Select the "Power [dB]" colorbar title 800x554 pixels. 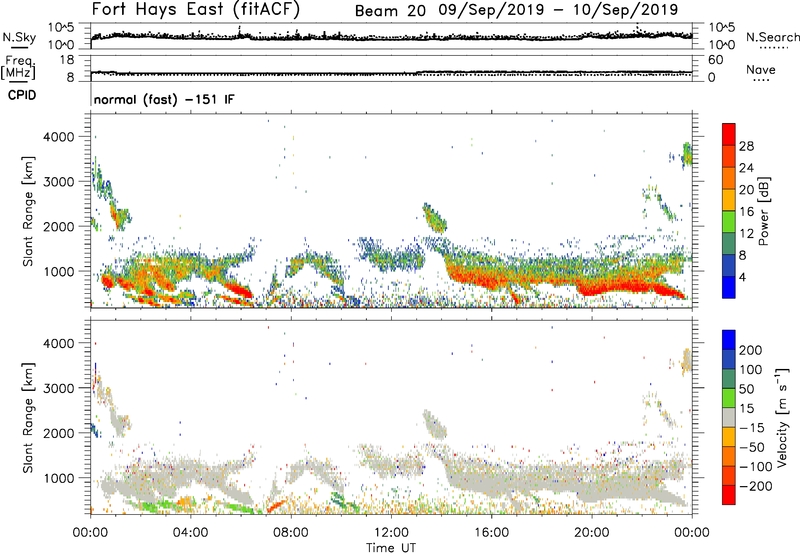(x=763, y=211)
